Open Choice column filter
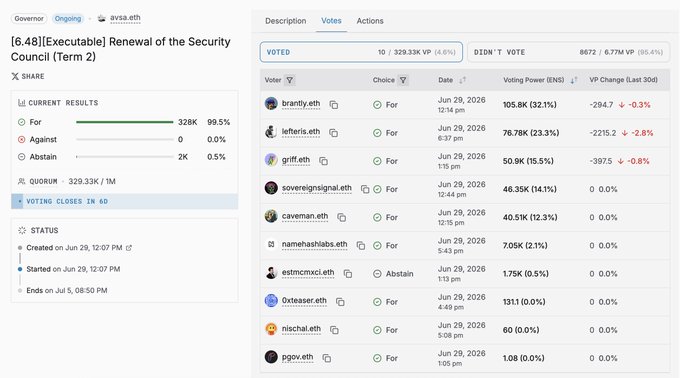The image size is (680, 378). pyautogui.click(x=403, y=80)
